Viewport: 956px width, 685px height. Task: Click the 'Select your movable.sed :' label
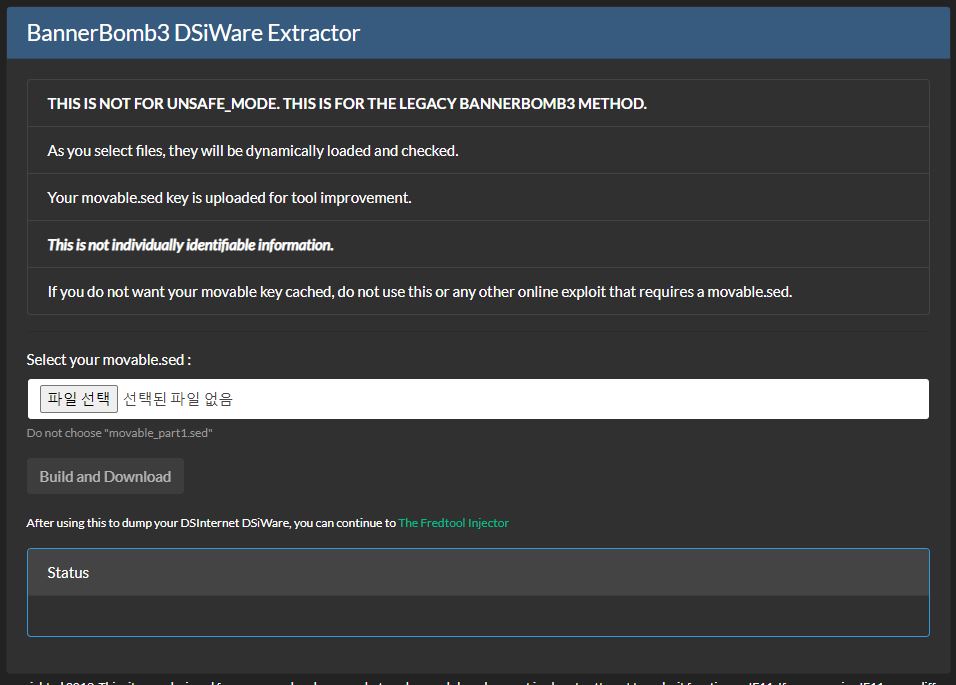click(x=109, y=360)
